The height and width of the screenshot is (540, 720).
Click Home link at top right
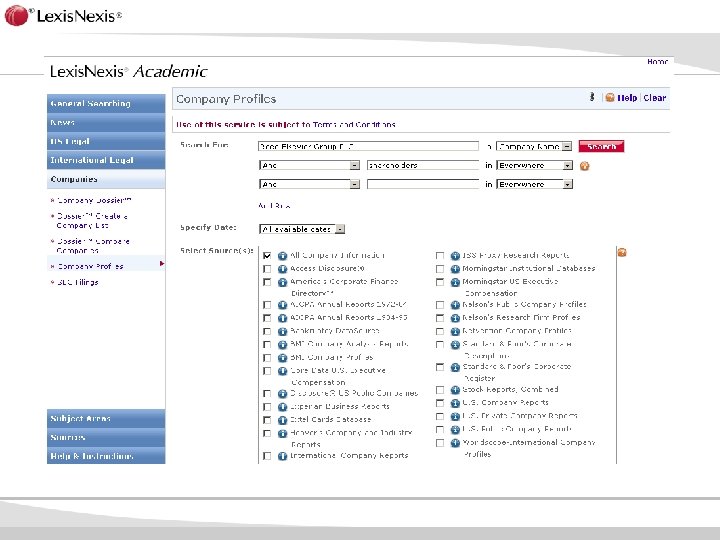657,61
